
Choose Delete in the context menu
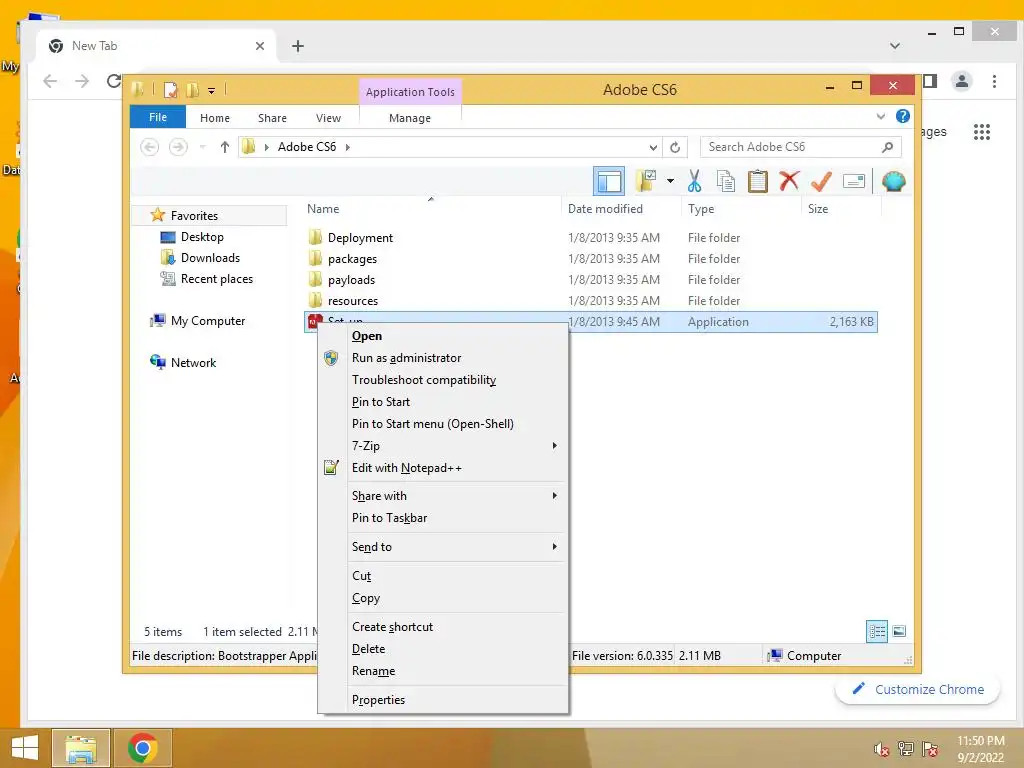(x=443, y=648)
